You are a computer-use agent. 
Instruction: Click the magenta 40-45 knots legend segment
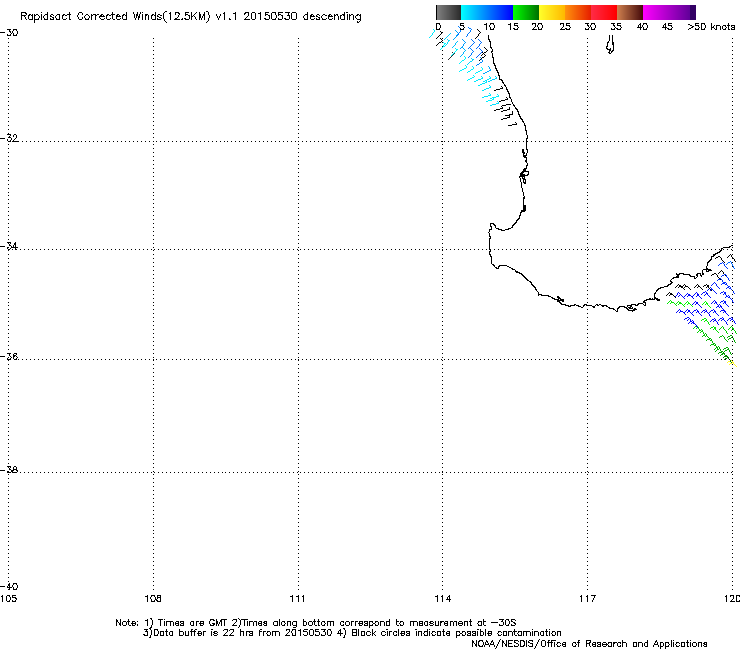656,12
